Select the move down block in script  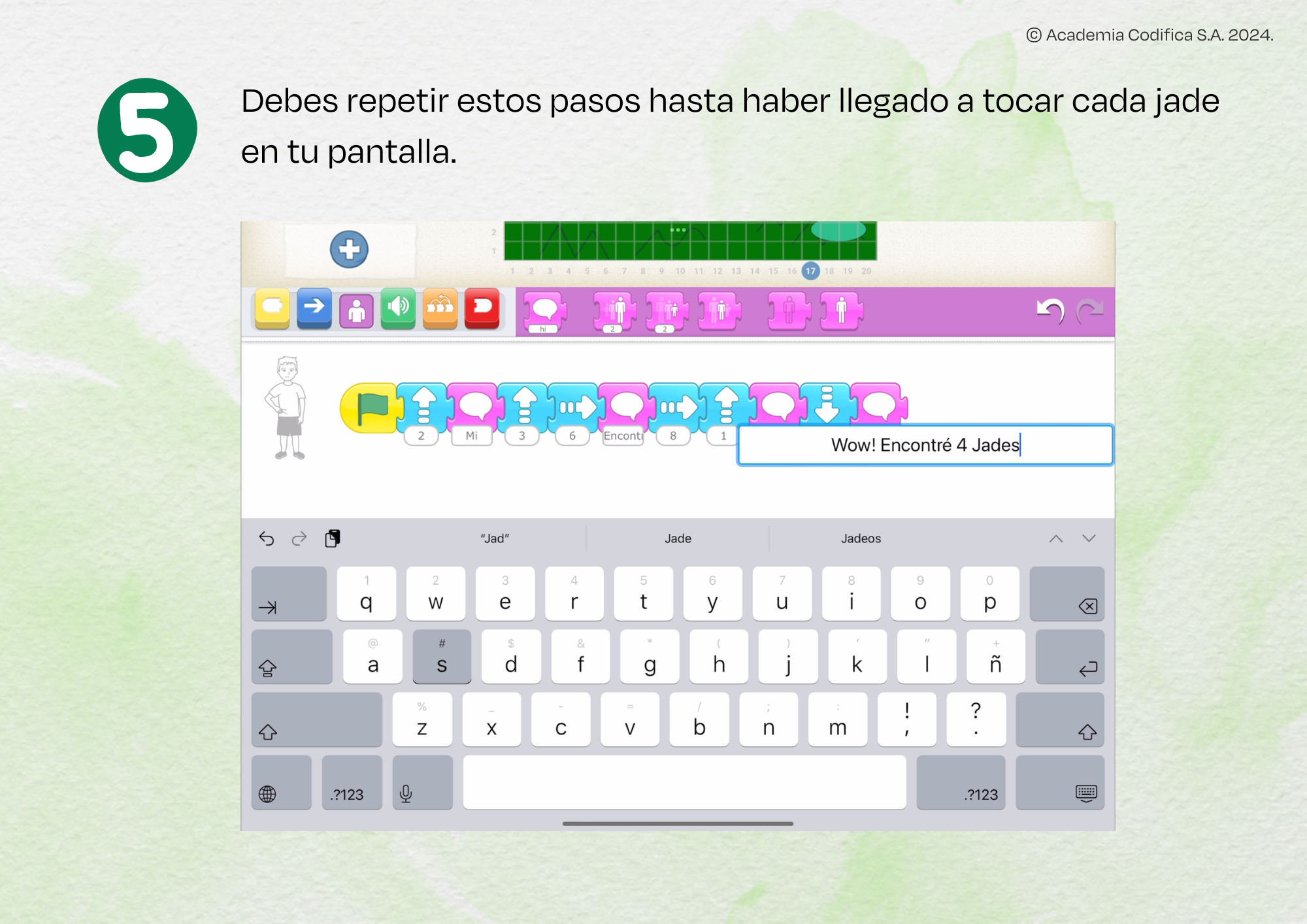pos(825,405)
